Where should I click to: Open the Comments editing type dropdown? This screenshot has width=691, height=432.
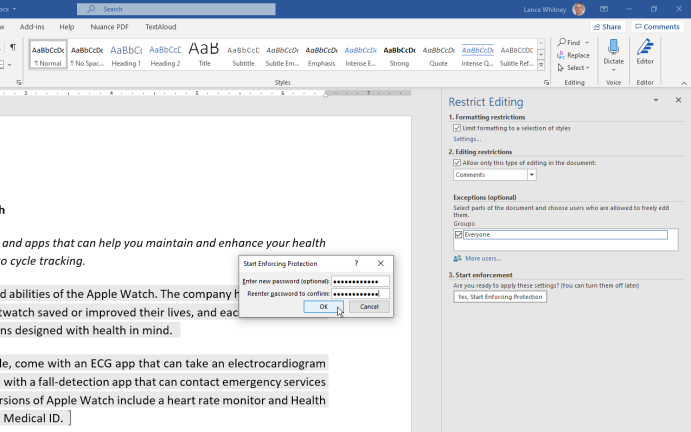point(531,175)
